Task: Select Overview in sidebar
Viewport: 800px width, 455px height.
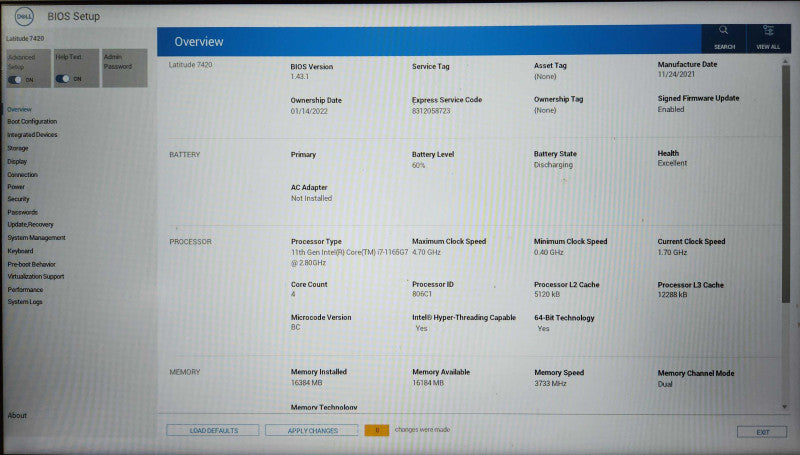Action: 19,109
